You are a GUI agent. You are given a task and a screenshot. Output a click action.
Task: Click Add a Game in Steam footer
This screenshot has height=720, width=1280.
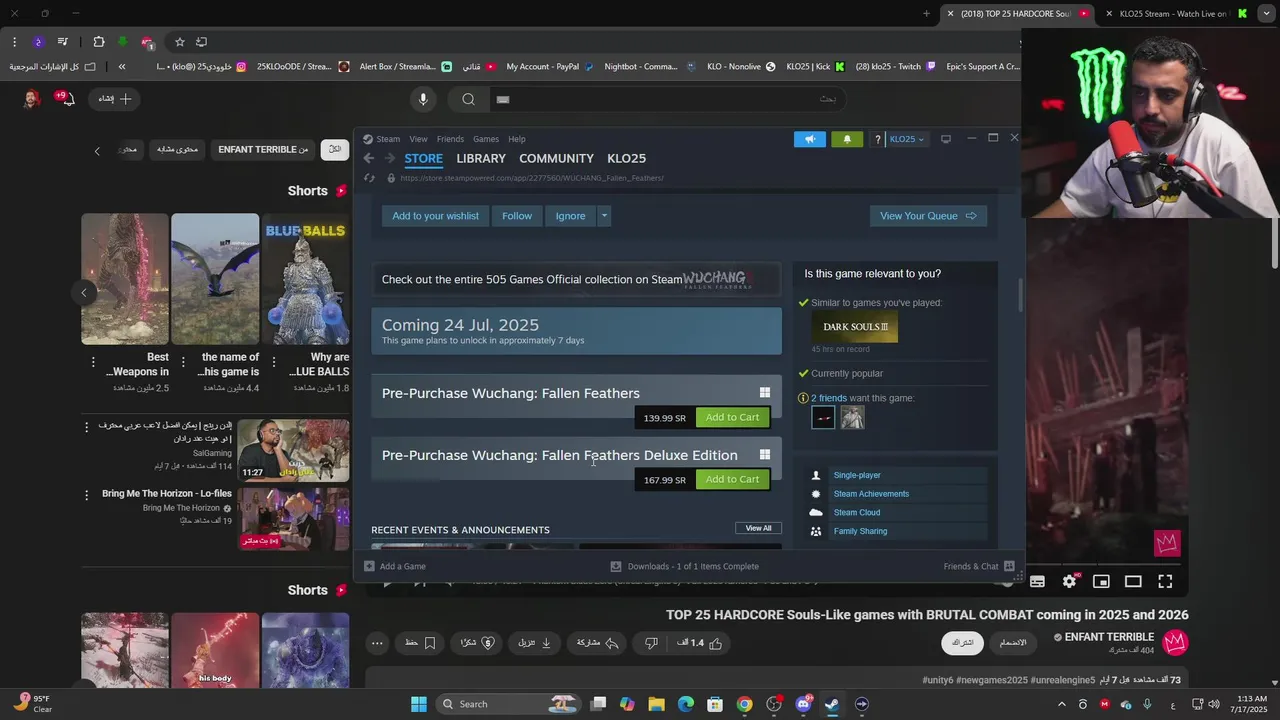[395, 566]
